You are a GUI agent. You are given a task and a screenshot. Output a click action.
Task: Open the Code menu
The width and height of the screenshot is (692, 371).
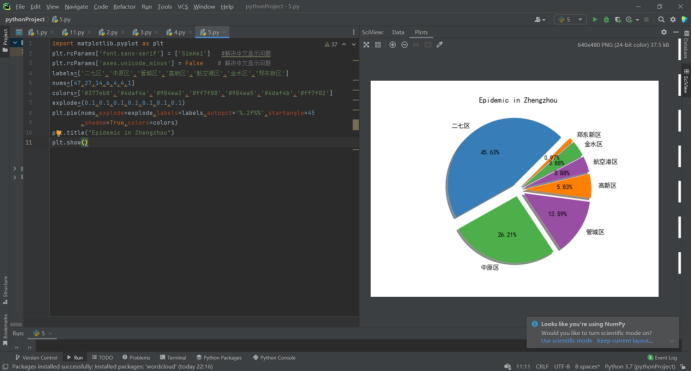101,7
